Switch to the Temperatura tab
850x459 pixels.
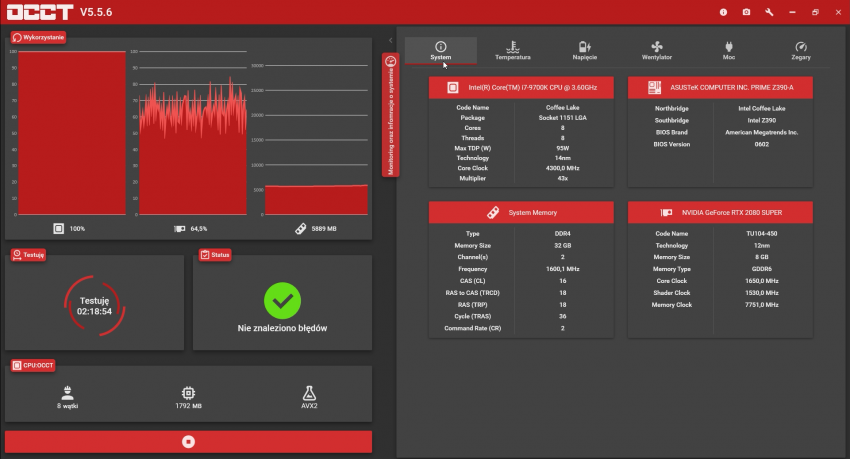click(512, 51)
